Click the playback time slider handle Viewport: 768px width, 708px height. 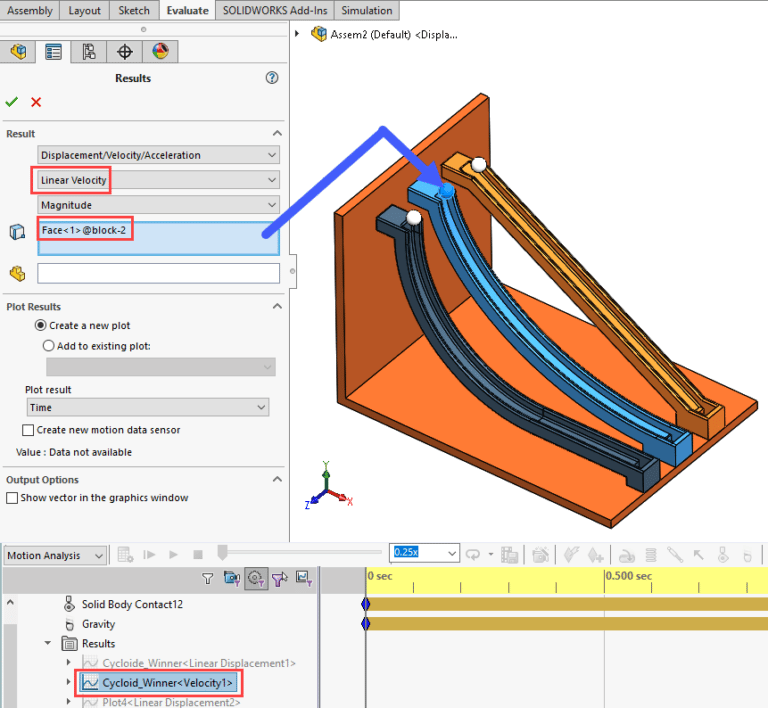(x=222, y=552)
